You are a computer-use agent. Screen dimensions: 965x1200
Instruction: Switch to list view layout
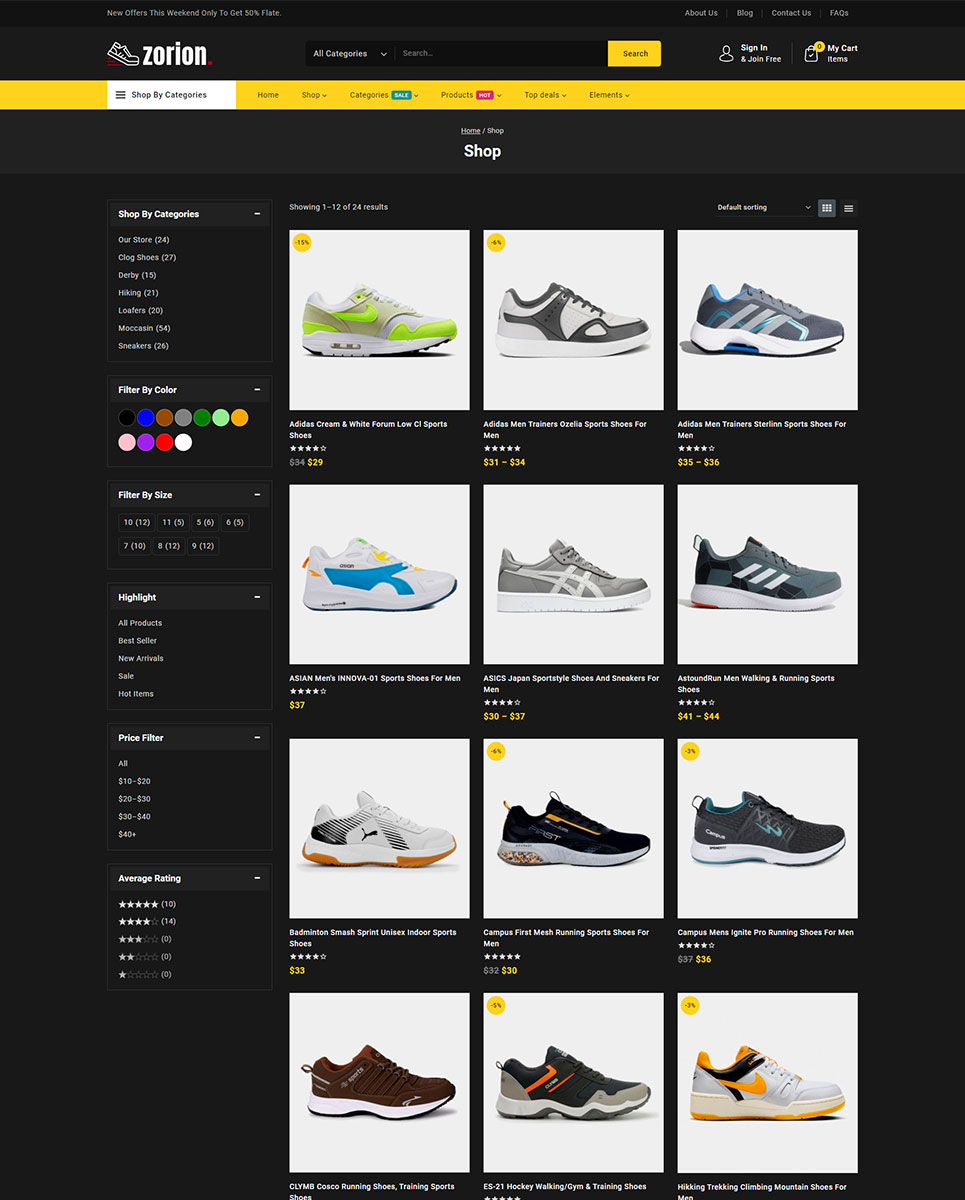coord(849,208)
